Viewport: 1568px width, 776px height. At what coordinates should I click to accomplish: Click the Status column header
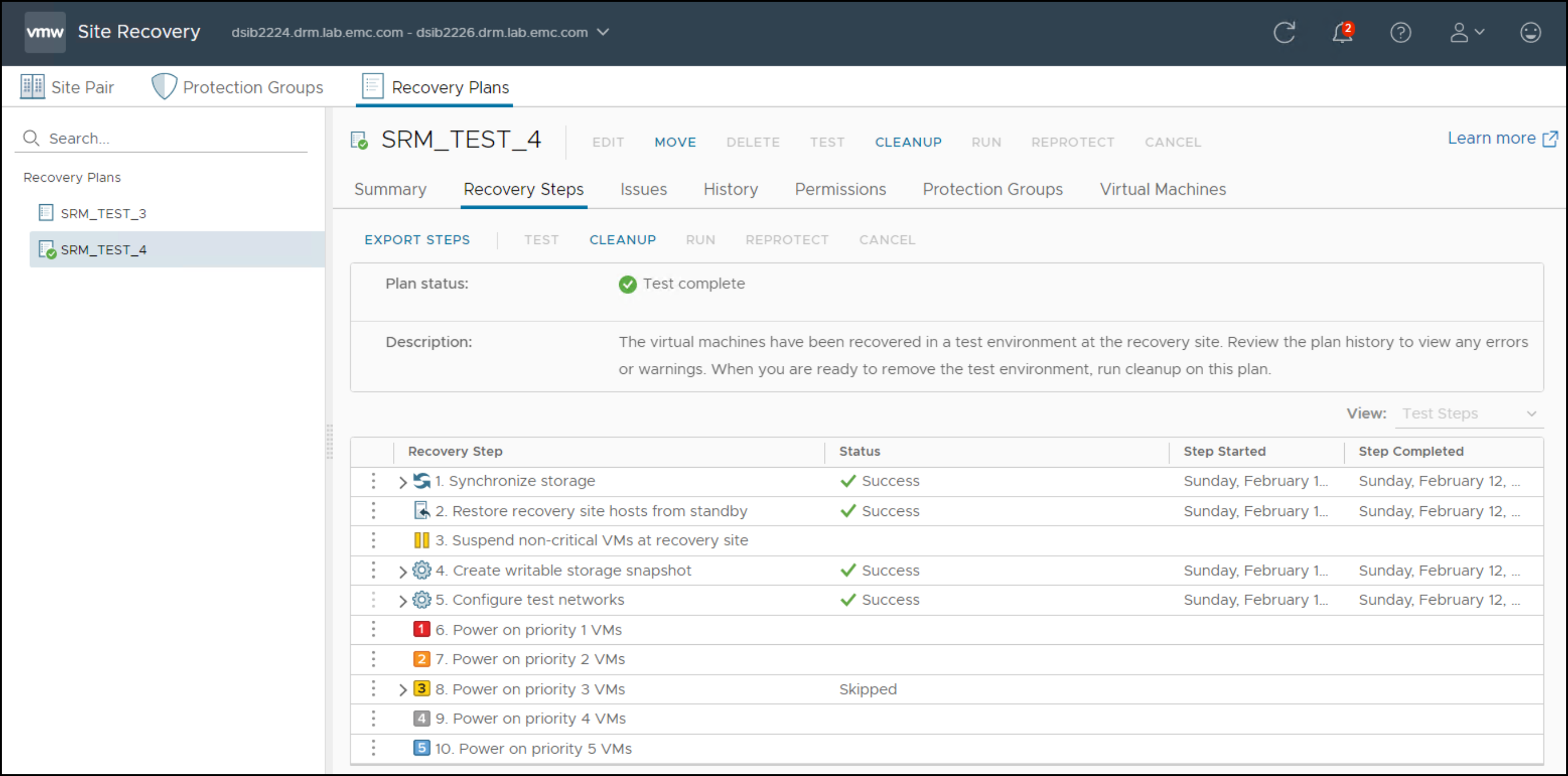tap(860, 452)
